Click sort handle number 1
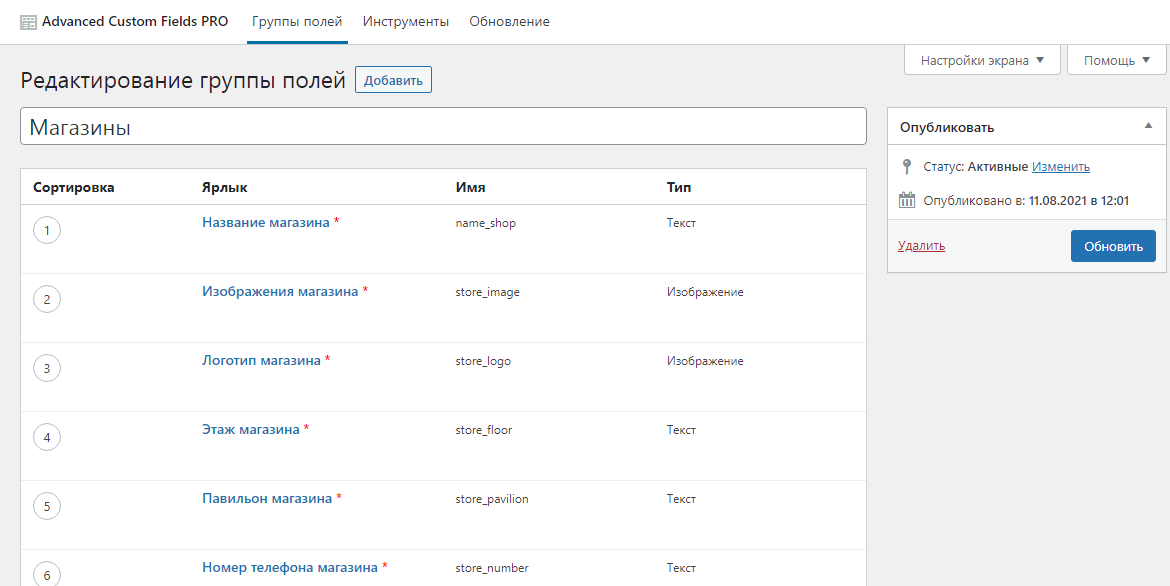 47,231
